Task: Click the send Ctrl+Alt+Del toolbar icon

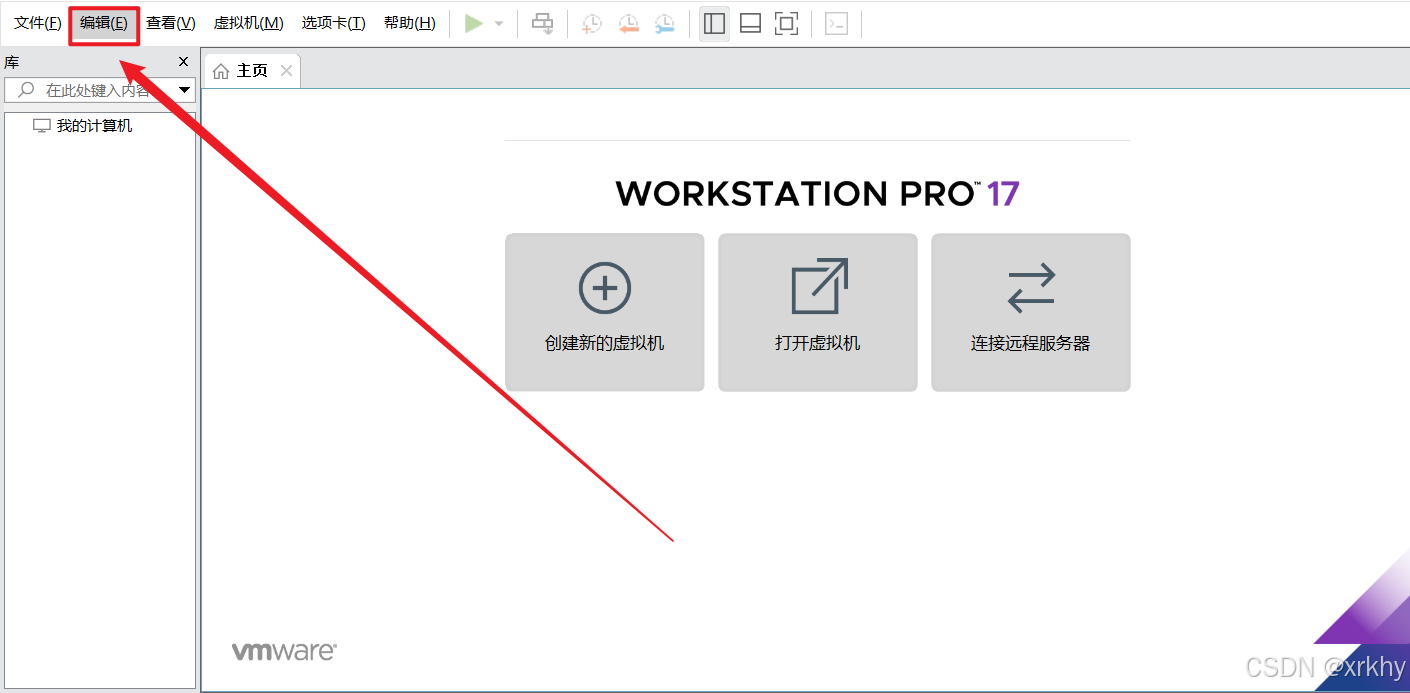Action: (x=542, y=23)
